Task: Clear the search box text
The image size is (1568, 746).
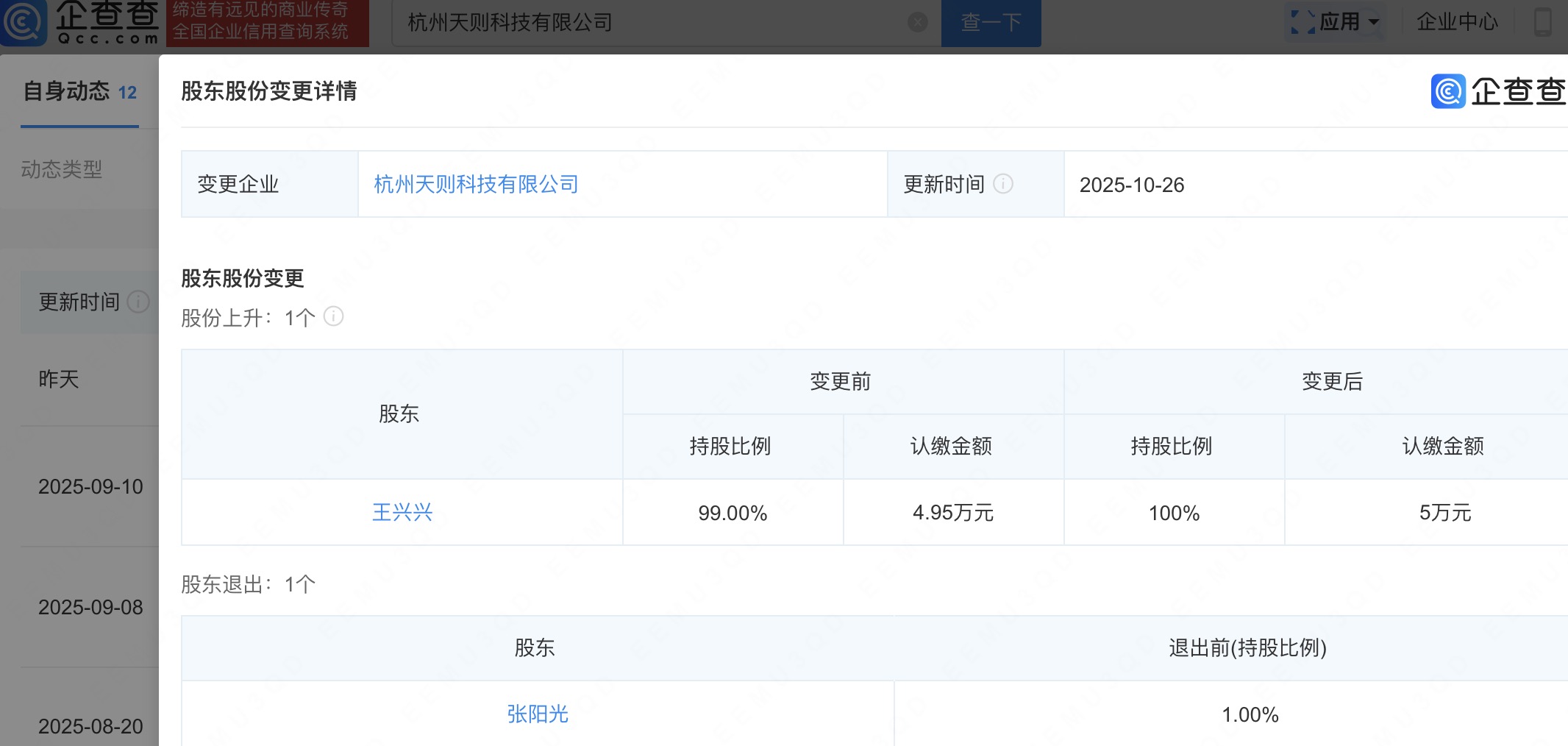Action: [917, 22]
